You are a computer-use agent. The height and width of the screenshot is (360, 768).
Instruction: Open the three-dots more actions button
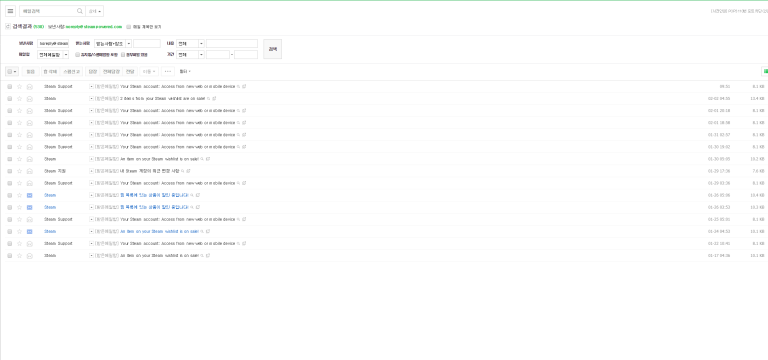168,72
